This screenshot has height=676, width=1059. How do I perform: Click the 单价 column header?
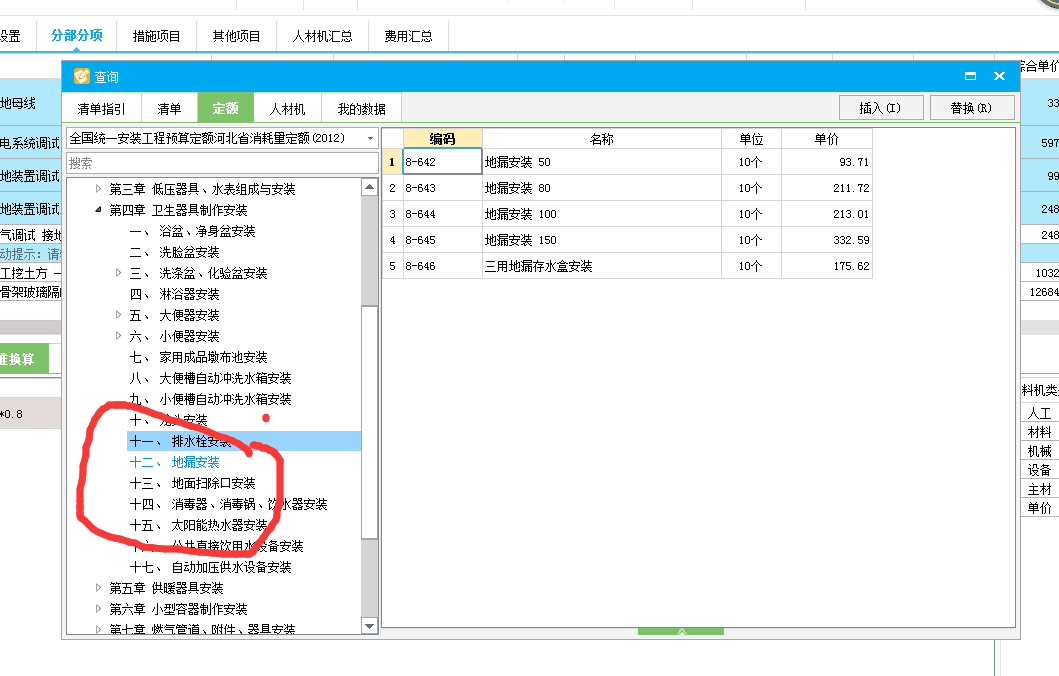(827, 138)
